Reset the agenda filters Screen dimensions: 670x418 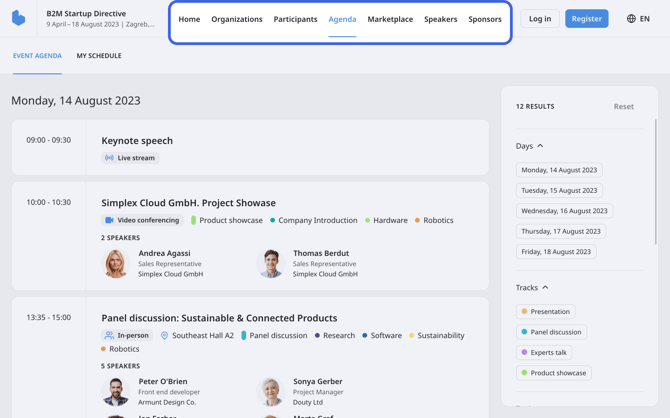[623, 106]
